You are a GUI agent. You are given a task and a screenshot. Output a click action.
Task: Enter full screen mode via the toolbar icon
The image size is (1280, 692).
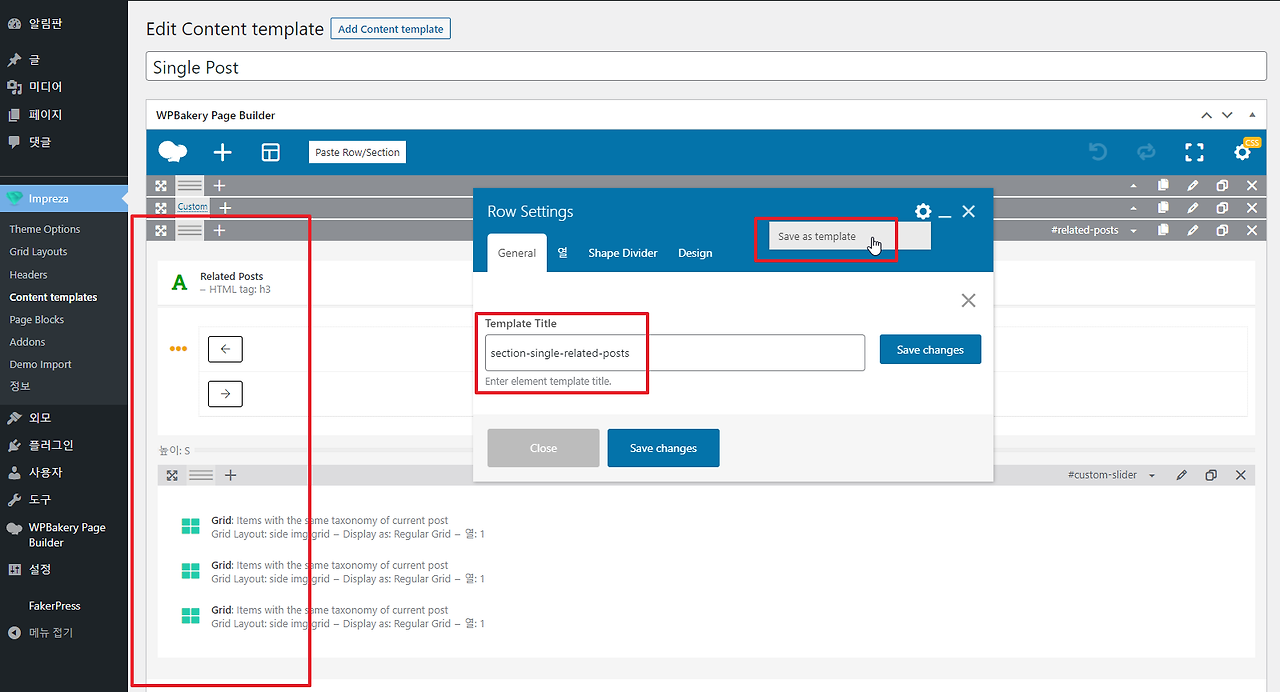(x=1194, y=152)
